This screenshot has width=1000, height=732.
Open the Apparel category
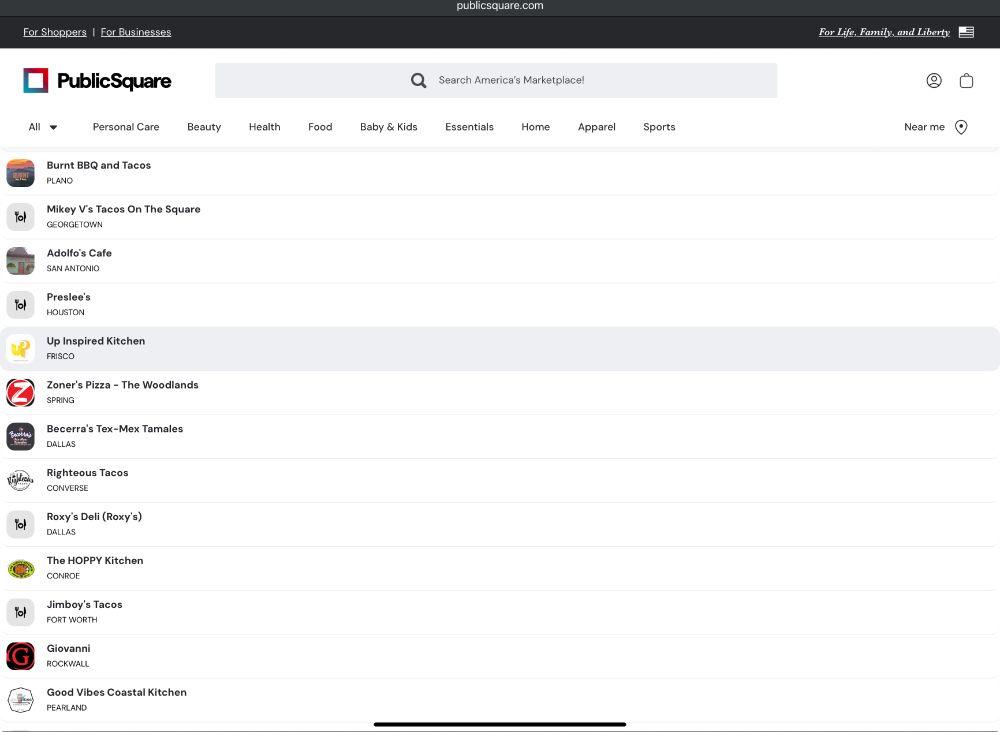pyautogui.click(x=597, y=127)
